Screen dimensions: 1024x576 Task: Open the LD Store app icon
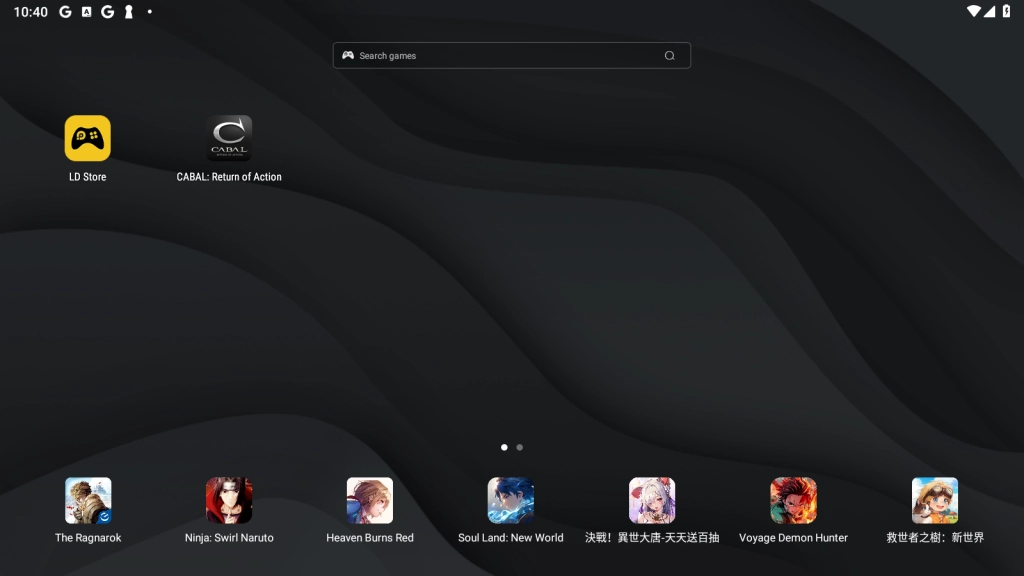pyautogui.click(x=87, y=138)
